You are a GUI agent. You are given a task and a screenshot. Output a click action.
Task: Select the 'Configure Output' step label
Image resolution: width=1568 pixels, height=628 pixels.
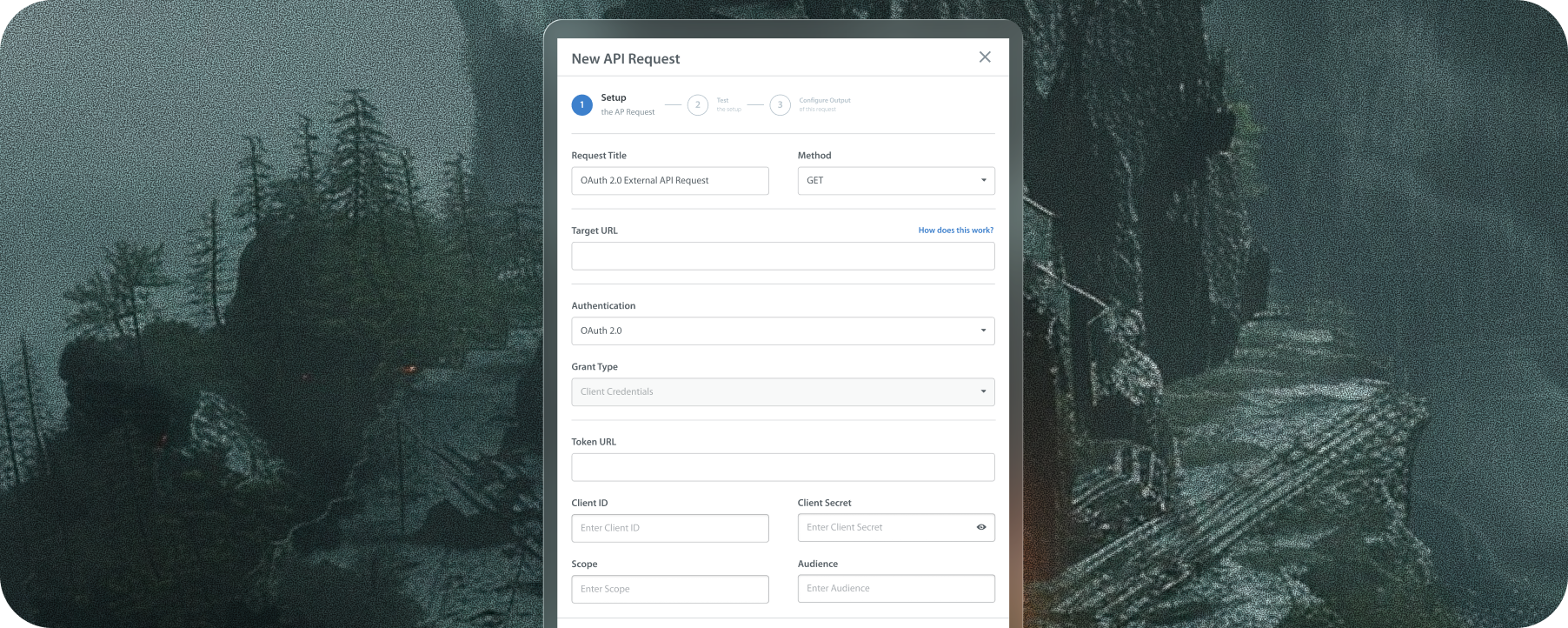point(824,104)
